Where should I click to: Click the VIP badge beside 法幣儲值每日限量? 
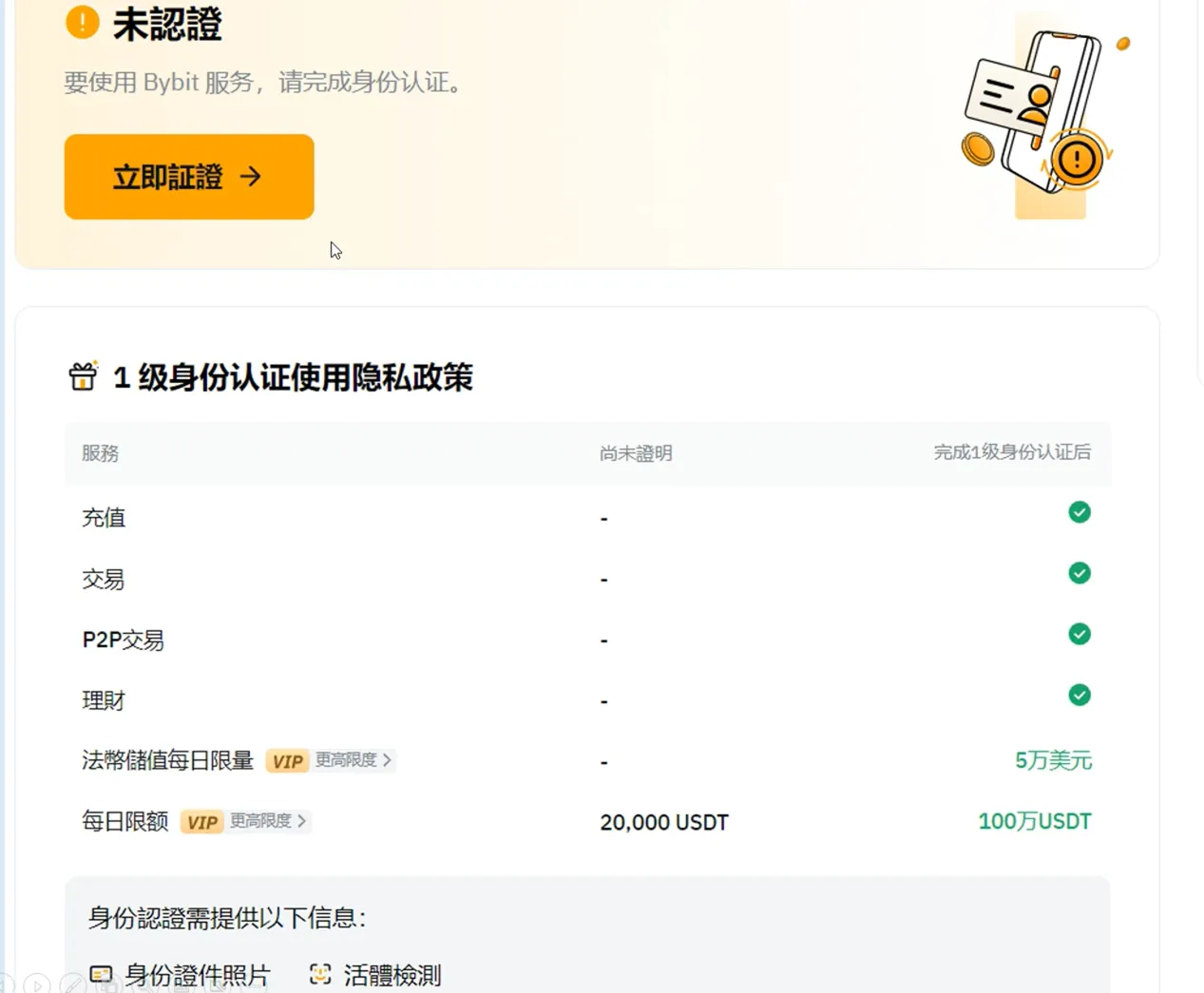(287, 761)
